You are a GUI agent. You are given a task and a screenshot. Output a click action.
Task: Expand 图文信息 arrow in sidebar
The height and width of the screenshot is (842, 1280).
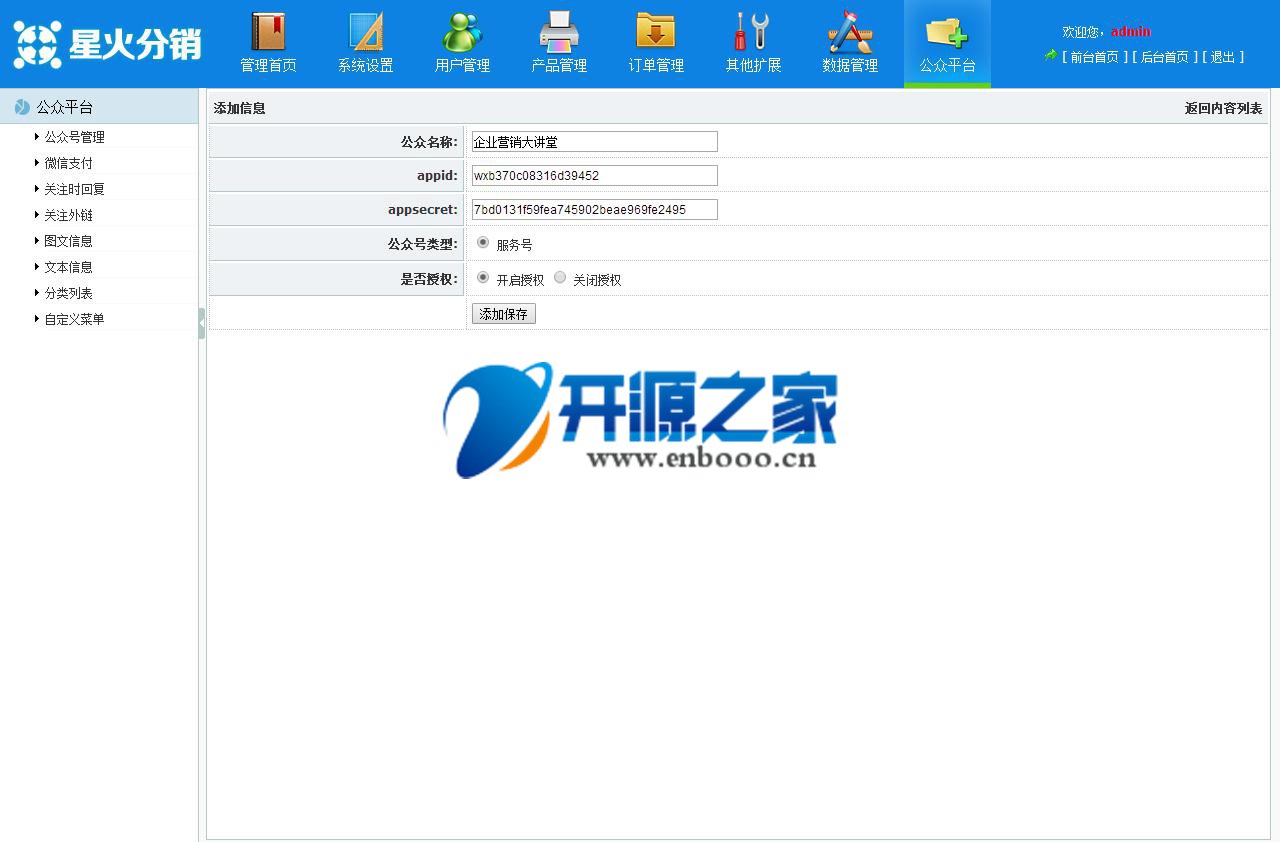tap(37, 240)
